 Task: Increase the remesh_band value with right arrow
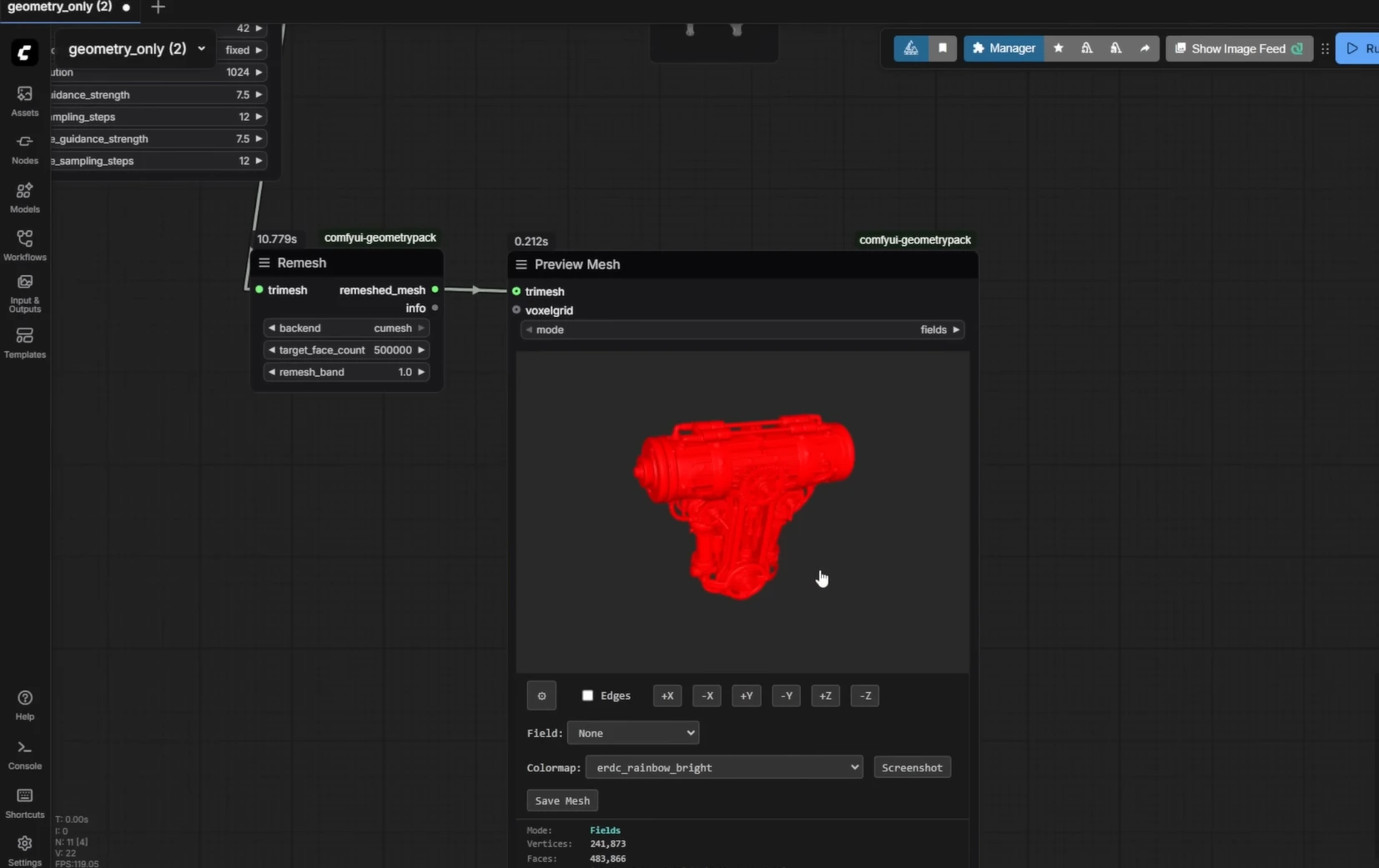[421, 372]
